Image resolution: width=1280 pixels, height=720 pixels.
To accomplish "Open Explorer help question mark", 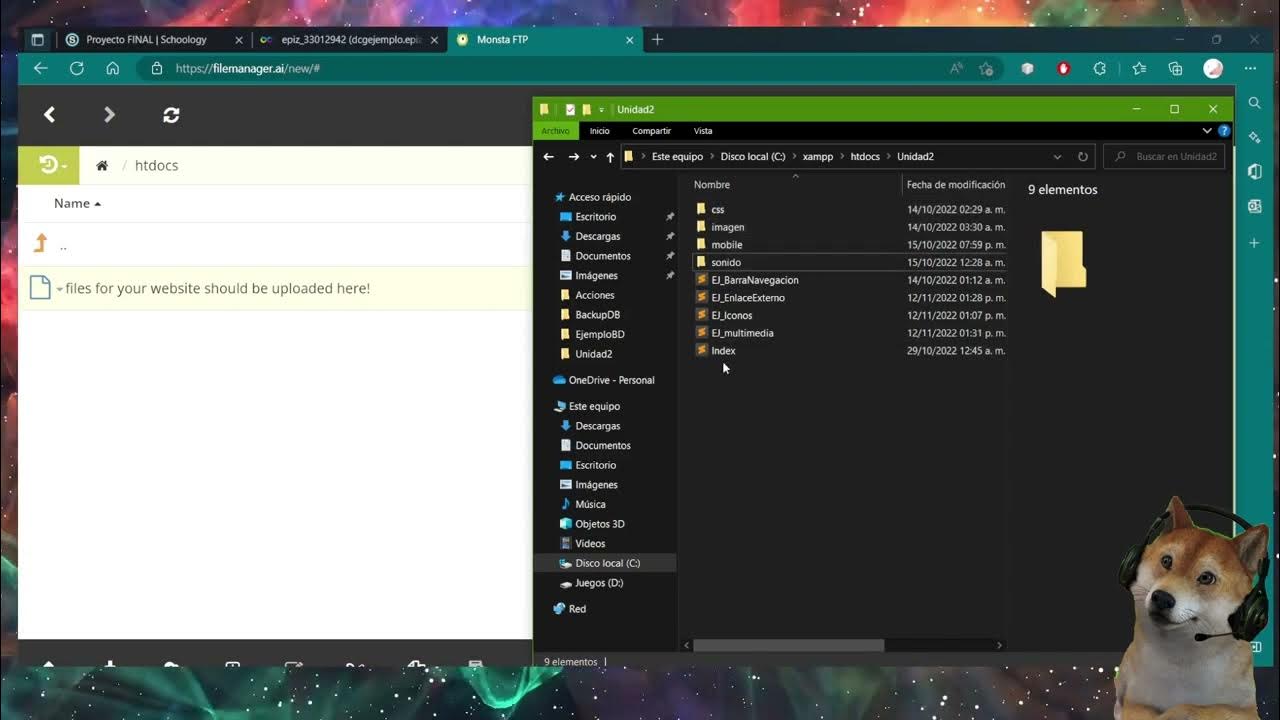I will pyautogui.click(x=1224, y=131).
